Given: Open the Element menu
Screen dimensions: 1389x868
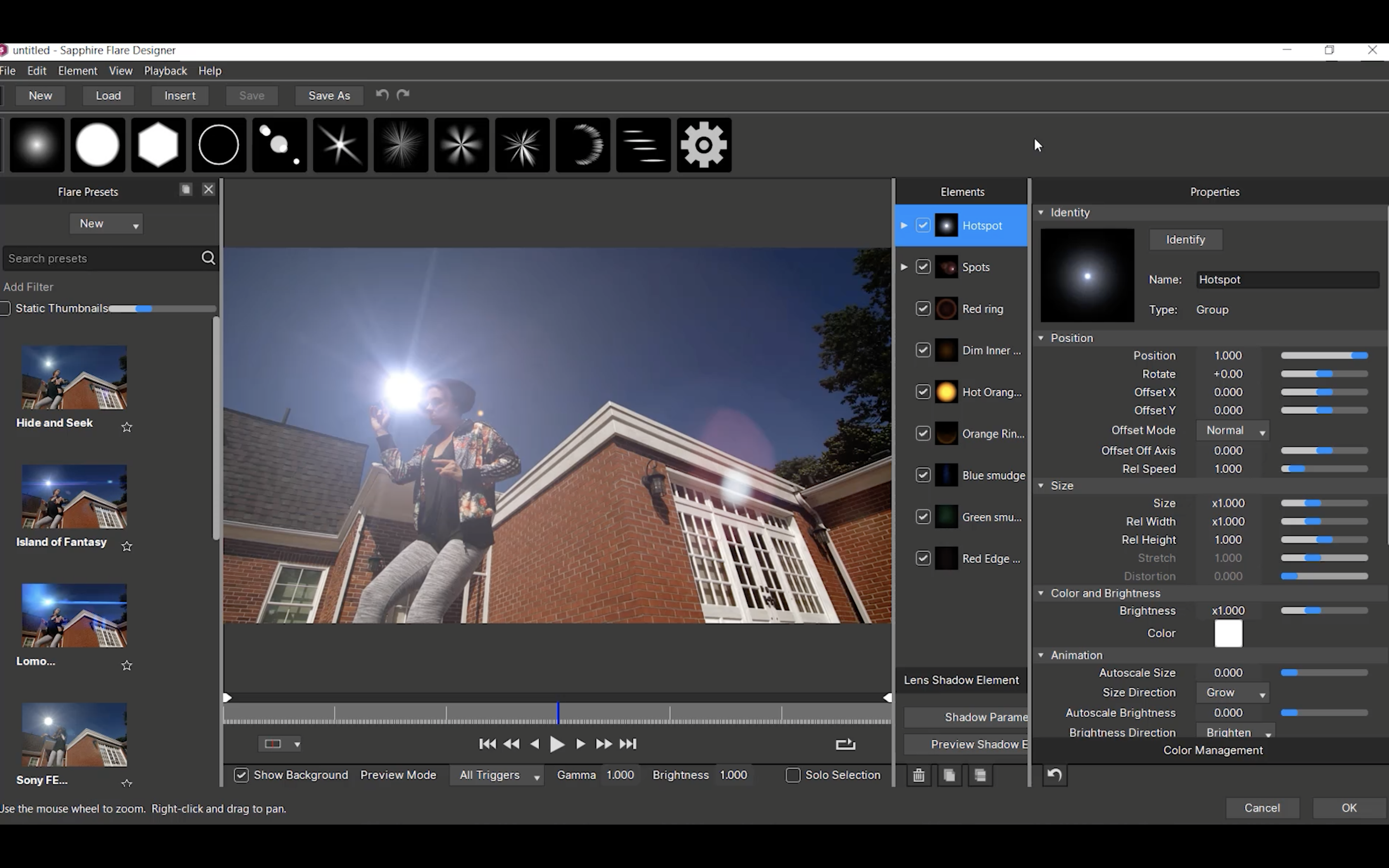Looking at the screenshot, I should (78, 71).
